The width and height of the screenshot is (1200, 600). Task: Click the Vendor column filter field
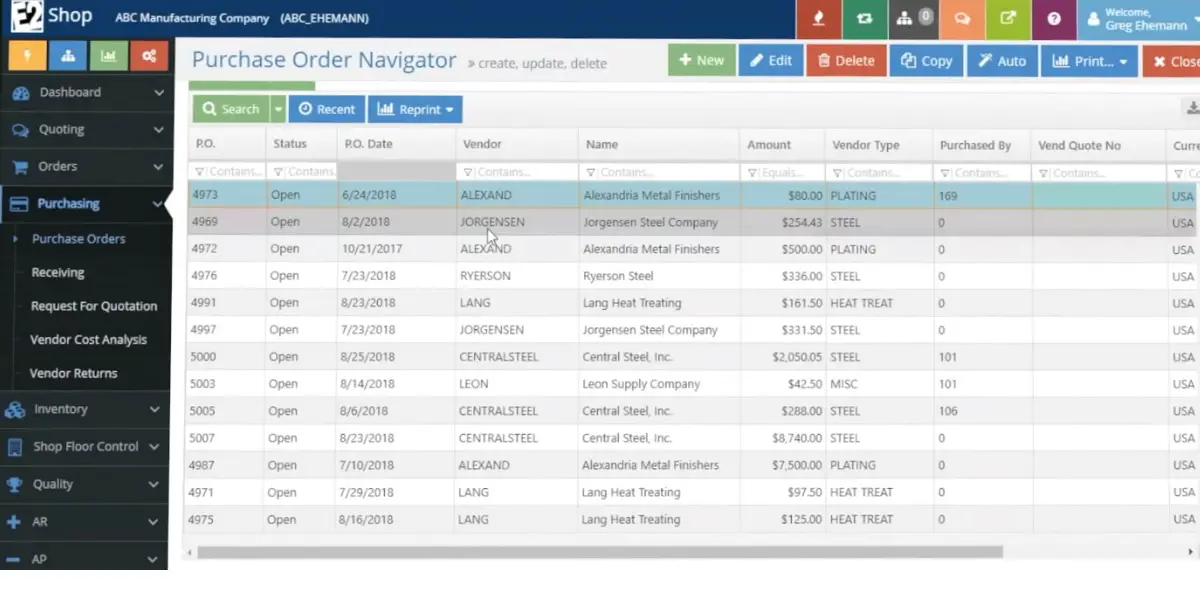click(x=517, y=172)
